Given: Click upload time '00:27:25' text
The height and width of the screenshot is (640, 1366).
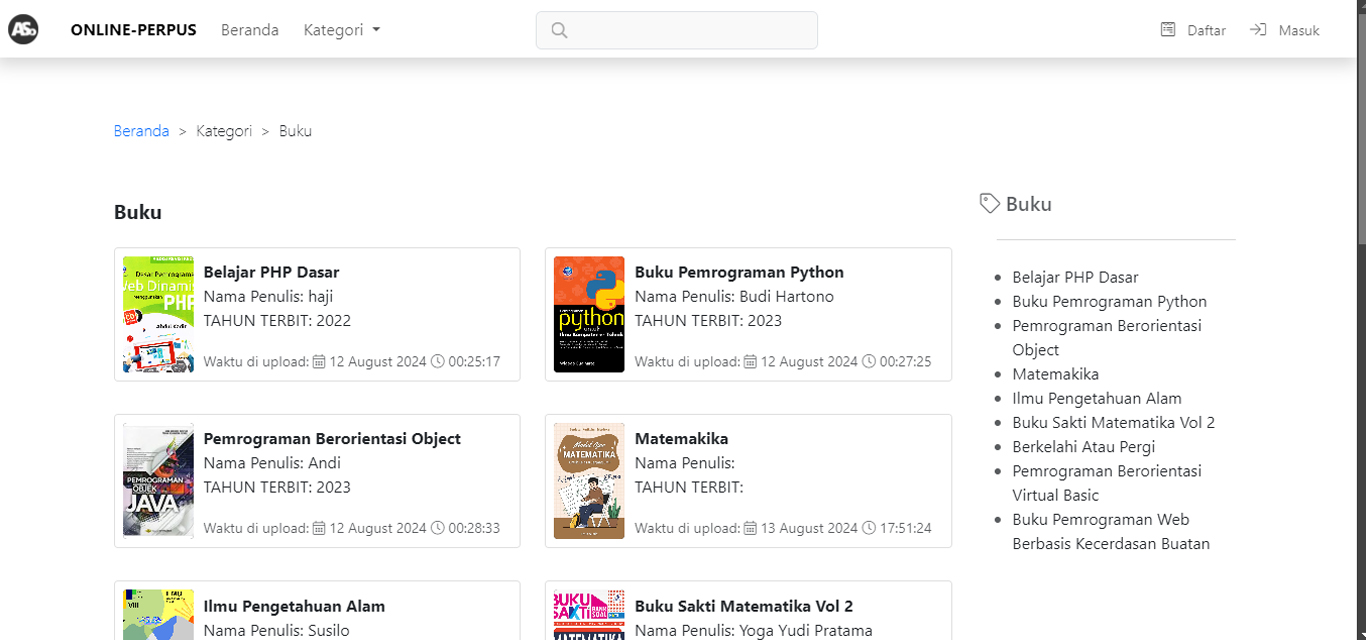Looking at the screenshot, I should click(905, 361).
